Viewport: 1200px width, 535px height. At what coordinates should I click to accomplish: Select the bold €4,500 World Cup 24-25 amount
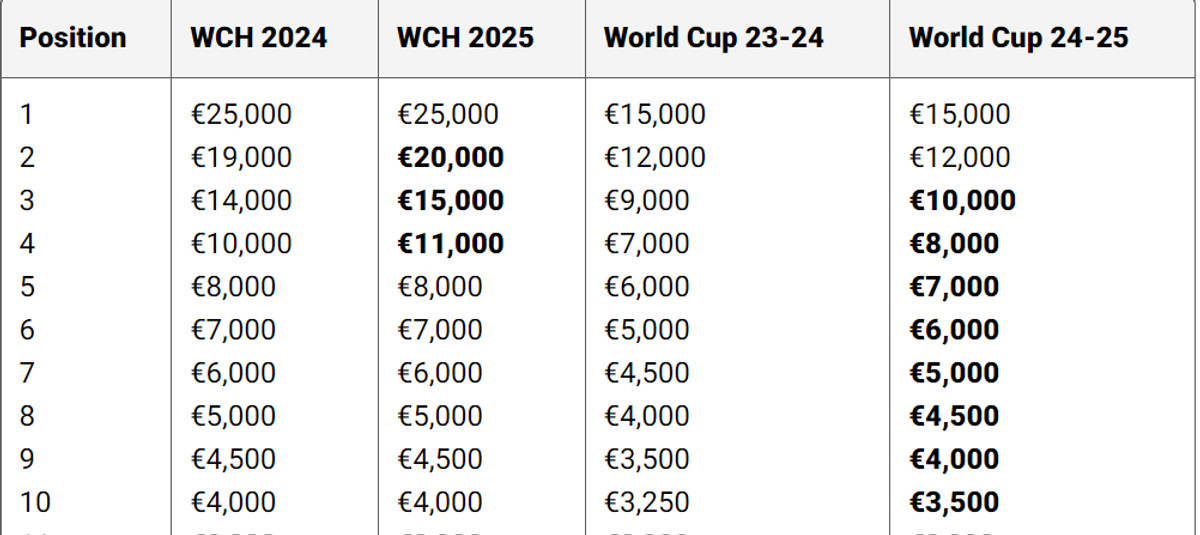954,416
